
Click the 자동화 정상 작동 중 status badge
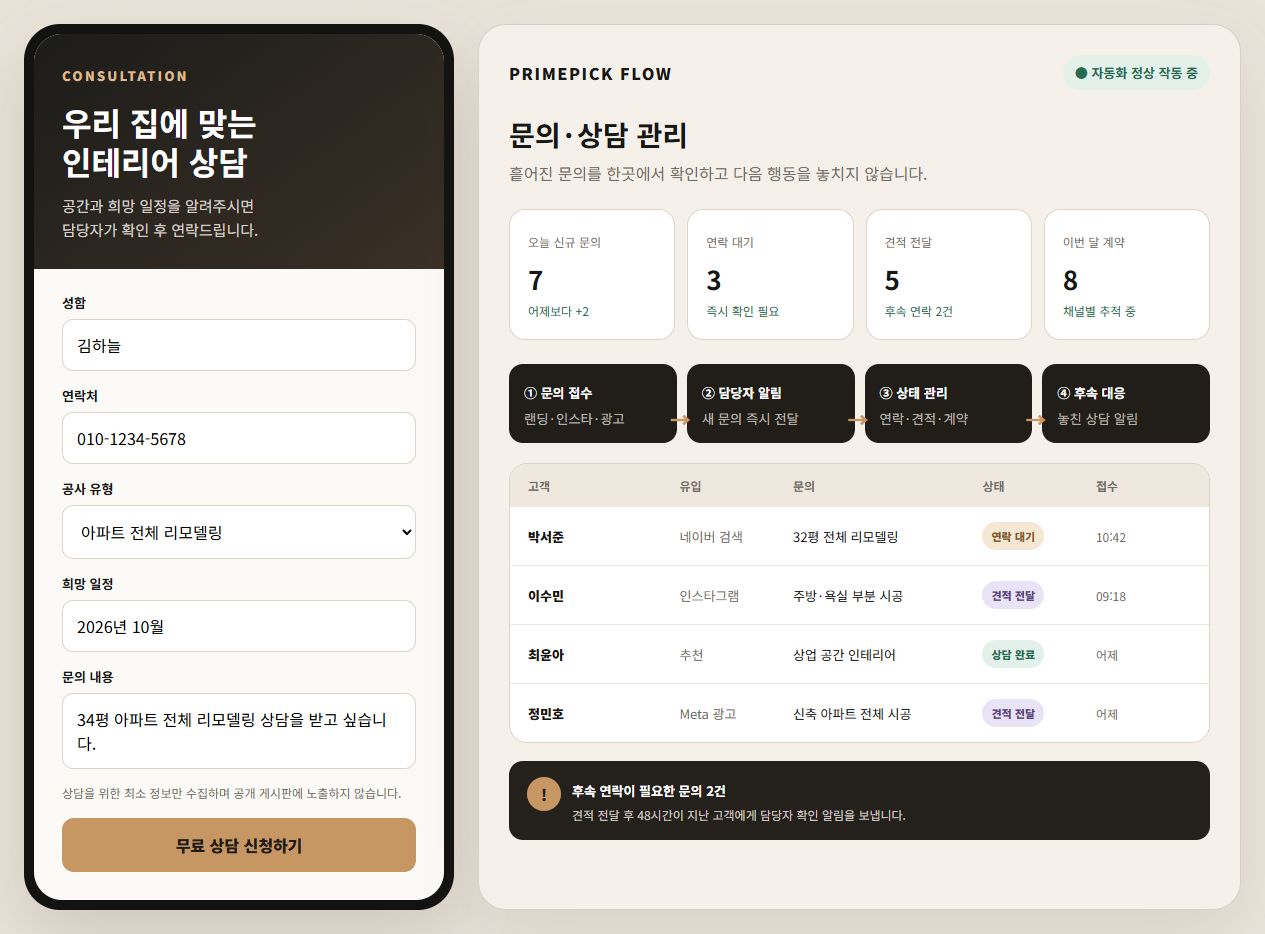(1136, 73)
